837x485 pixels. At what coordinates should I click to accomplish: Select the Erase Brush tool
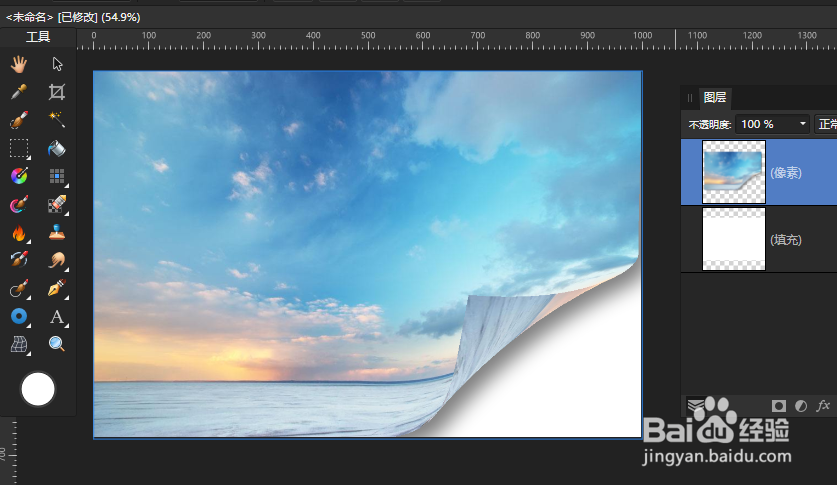pos(57,204)
